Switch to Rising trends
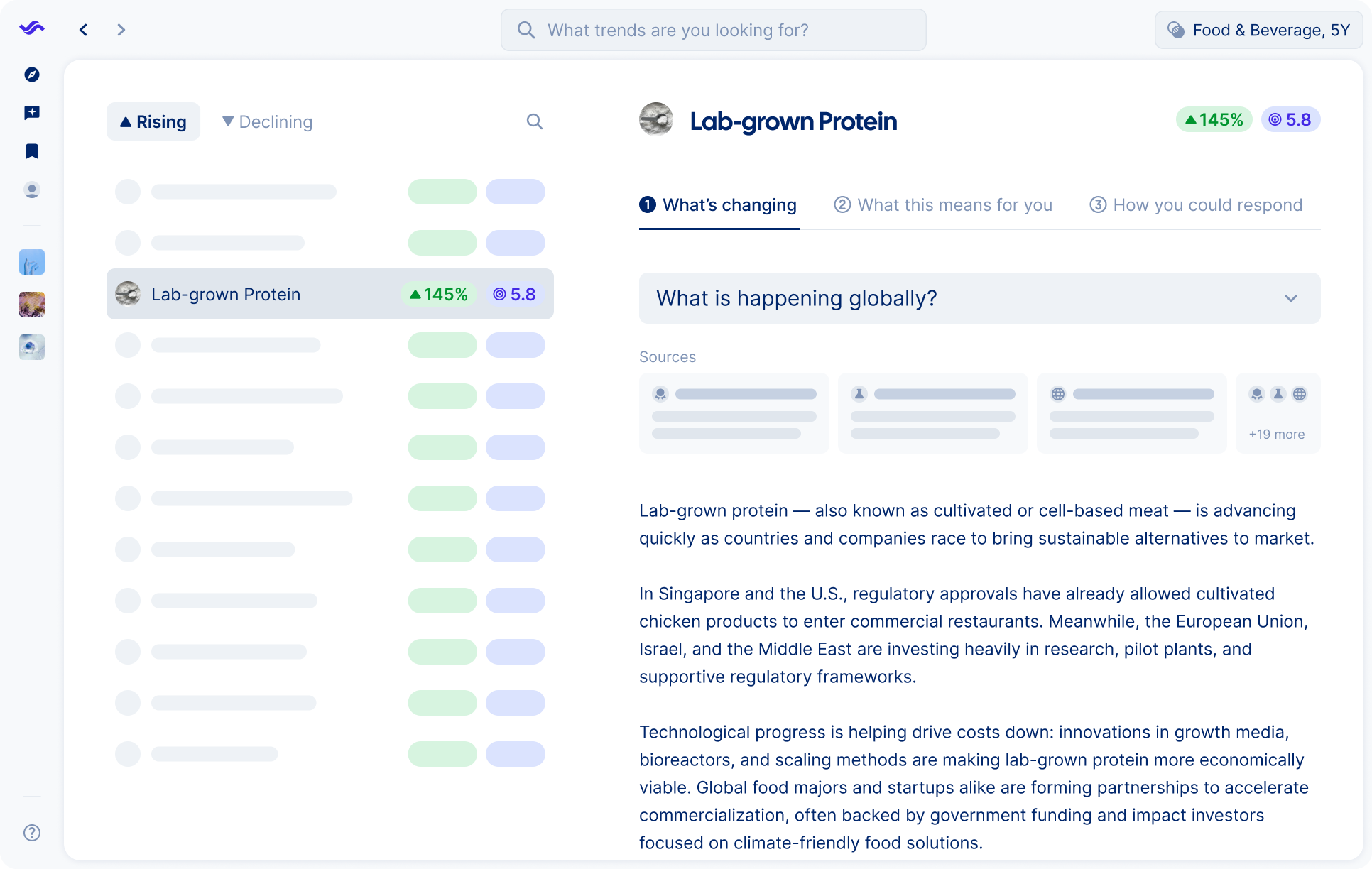This screenshot has width=1372, height=869. pos(153,121)
